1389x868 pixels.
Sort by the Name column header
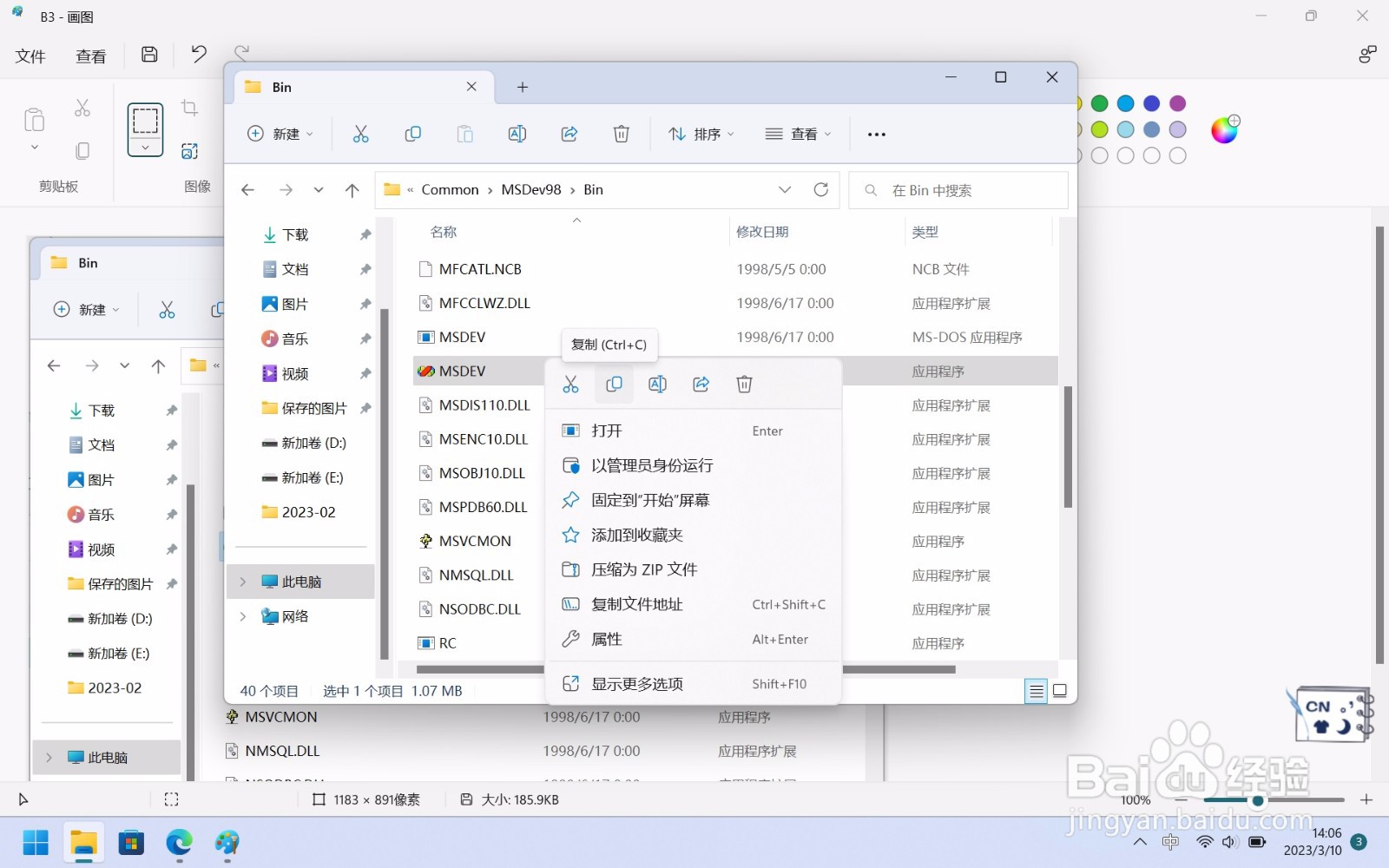(x=443, y=232)
